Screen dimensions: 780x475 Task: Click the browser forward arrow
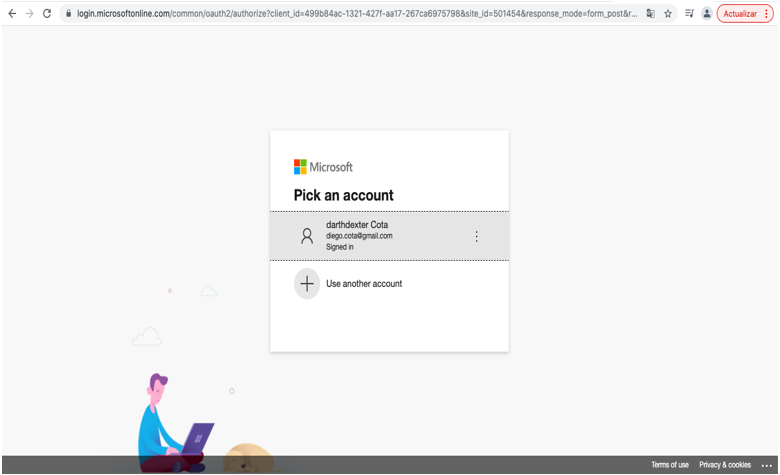point(29,14)
